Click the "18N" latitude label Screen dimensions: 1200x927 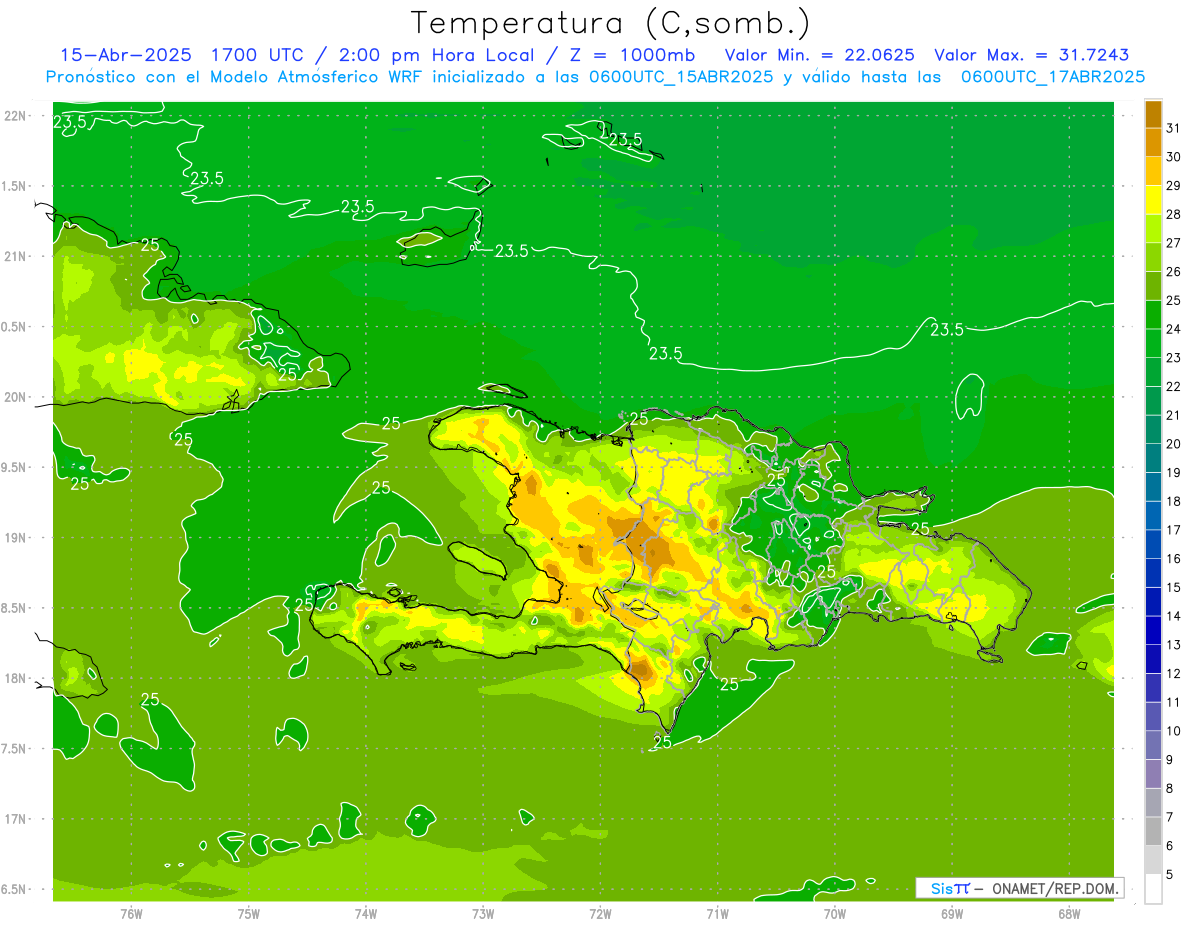(x=16, y=678)
